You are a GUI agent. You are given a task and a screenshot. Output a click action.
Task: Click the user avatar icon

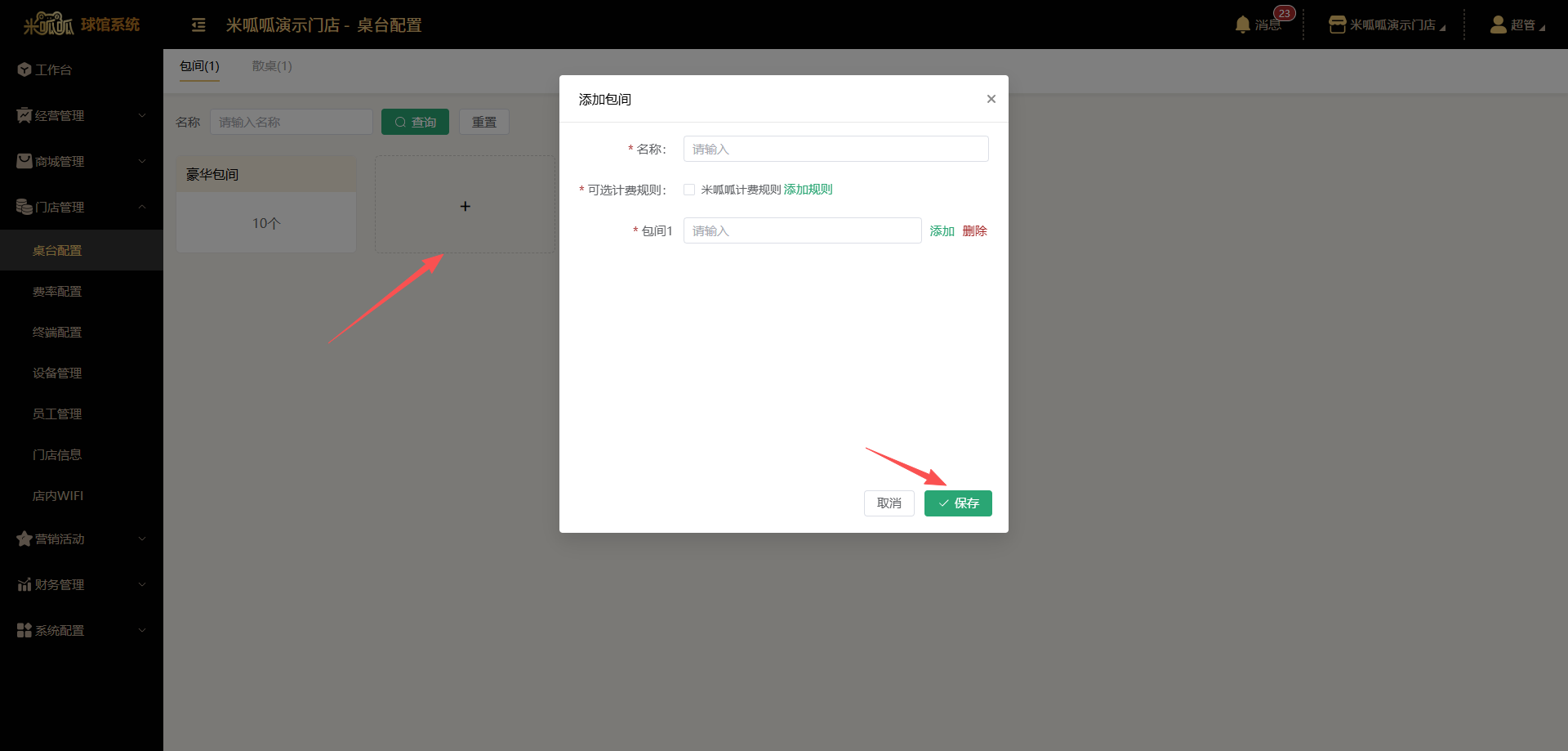coord(1498,25)
